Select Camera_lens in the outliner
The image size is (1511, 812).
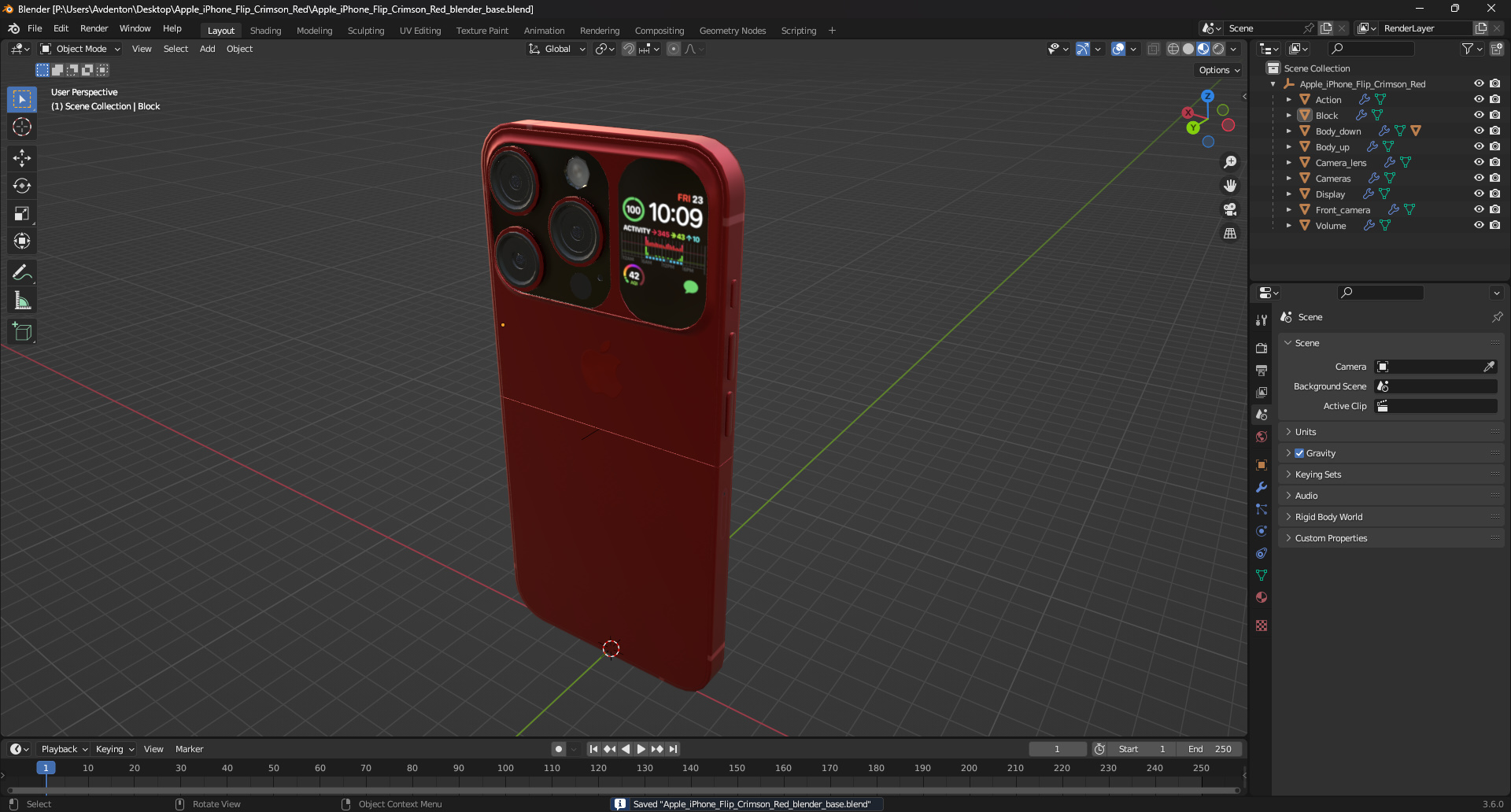[1340, 163]
